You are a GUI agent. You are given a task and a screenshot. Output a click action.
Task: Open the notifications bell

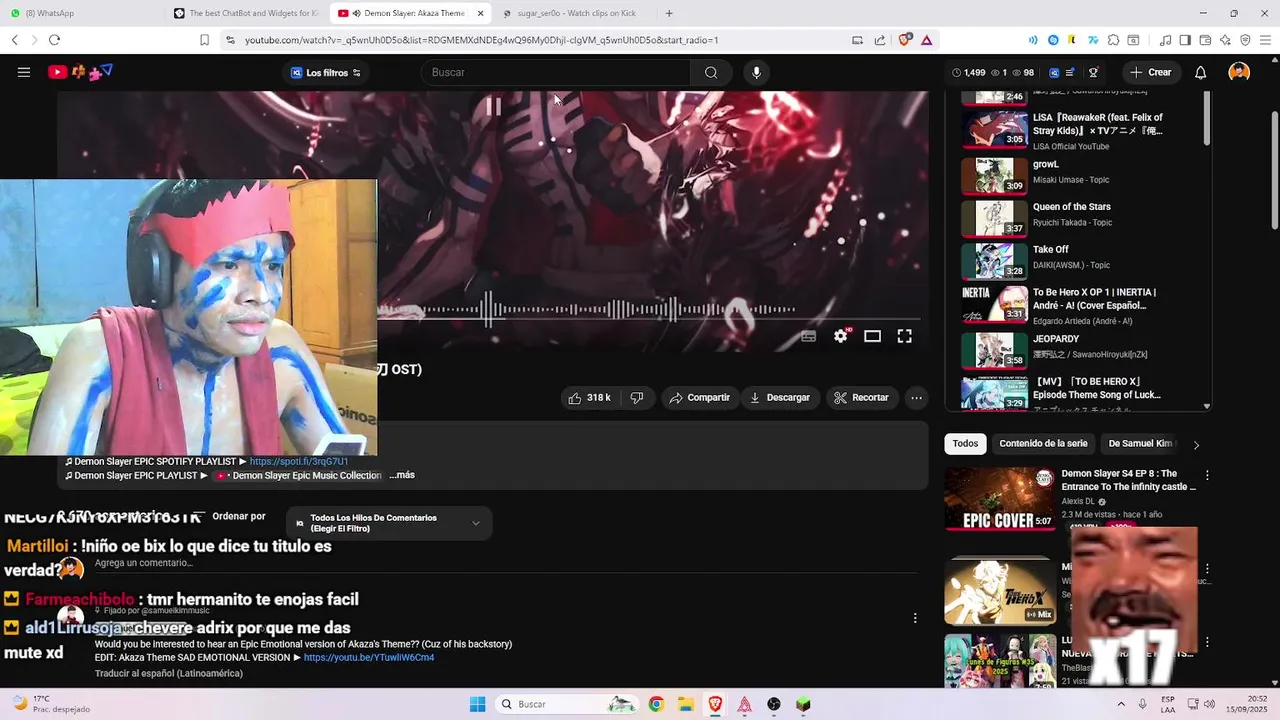pos(1200,72)
